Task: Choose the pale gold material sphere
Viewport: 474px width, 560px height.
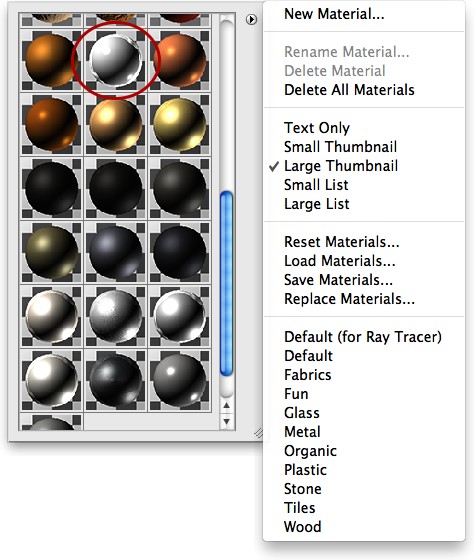Action: coord(179,125)
